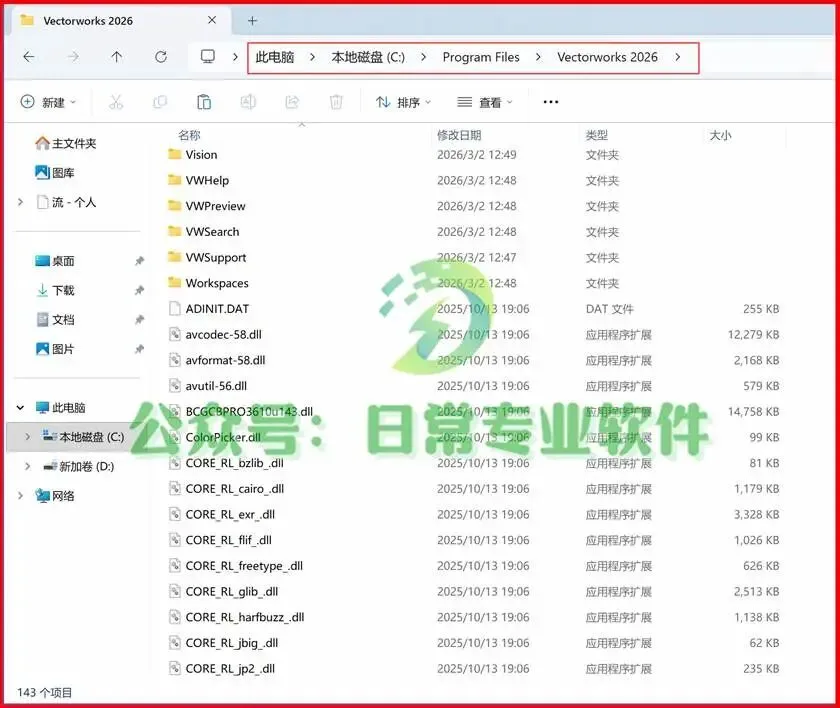The height and width of the screenshot is (708, 840).
Task: Sort by 修改日期 column header
Action: click(x=459, y=135)
